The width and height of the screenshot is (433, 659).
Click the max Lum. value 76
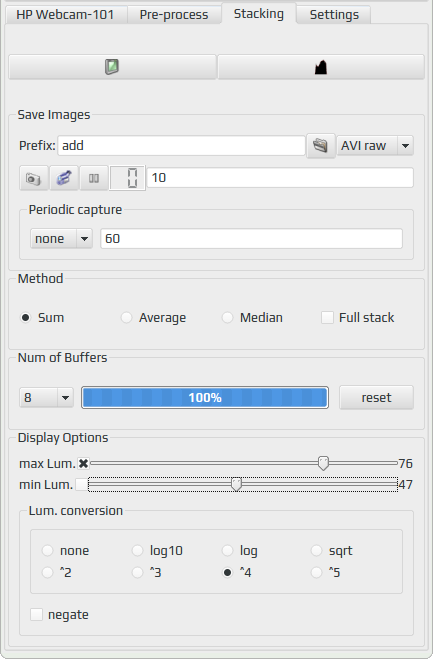point(406,464)
